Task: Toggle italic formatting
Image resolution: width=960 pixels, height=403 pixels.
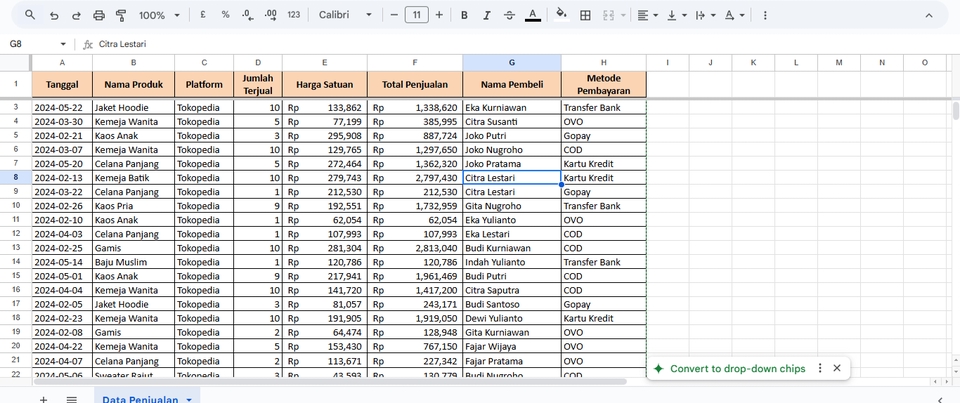Action: (487, 15)
